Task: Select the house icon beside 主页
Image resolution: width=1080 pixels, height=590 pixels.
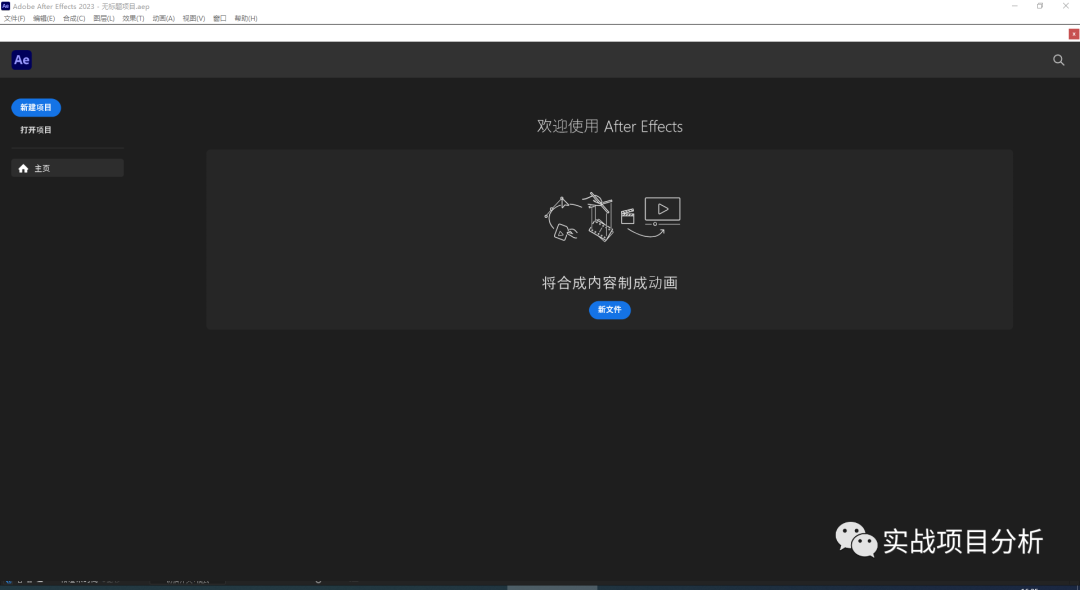Action: [x=23, y=167]
